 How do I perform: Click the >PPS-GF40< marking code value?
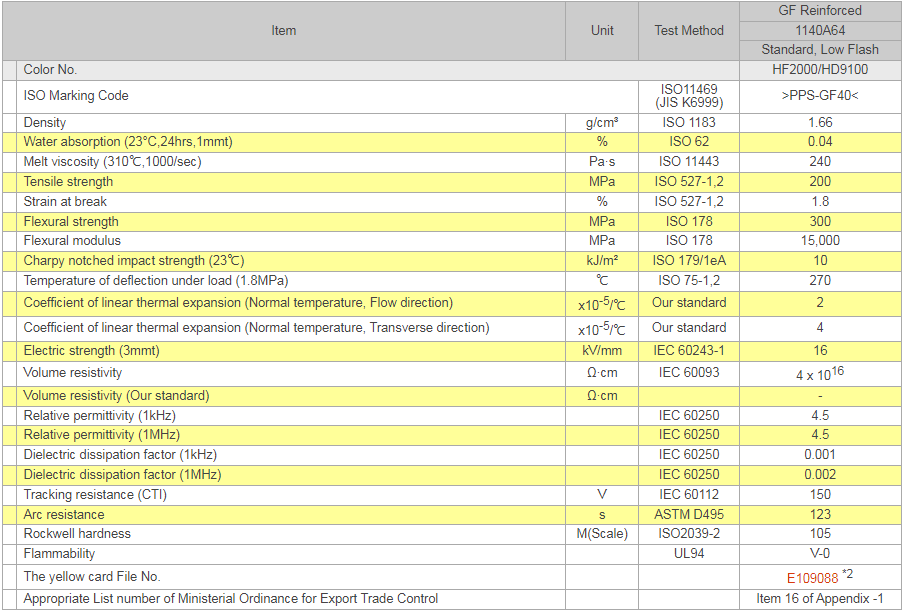[x=820, y=96]
